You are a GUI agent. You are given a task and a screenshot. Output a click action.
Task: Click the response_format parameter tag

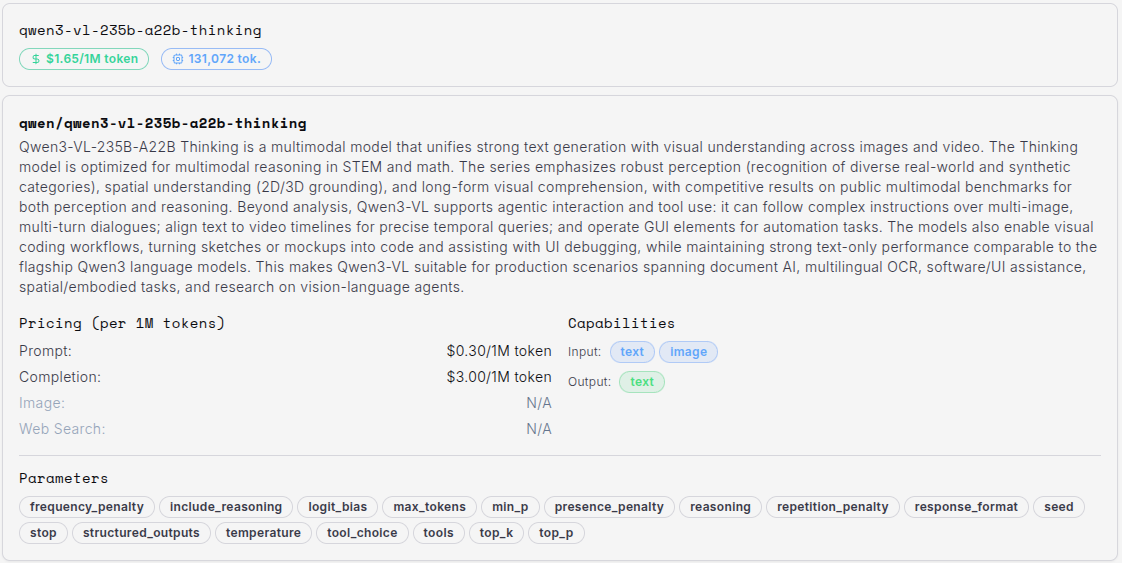coord(966,507)
